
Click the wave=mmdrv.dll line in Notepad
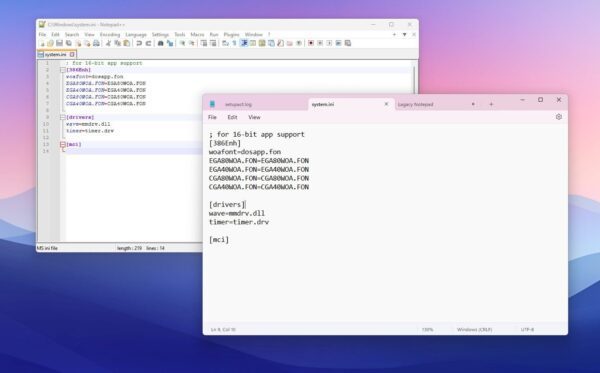(x=237, y=213)
